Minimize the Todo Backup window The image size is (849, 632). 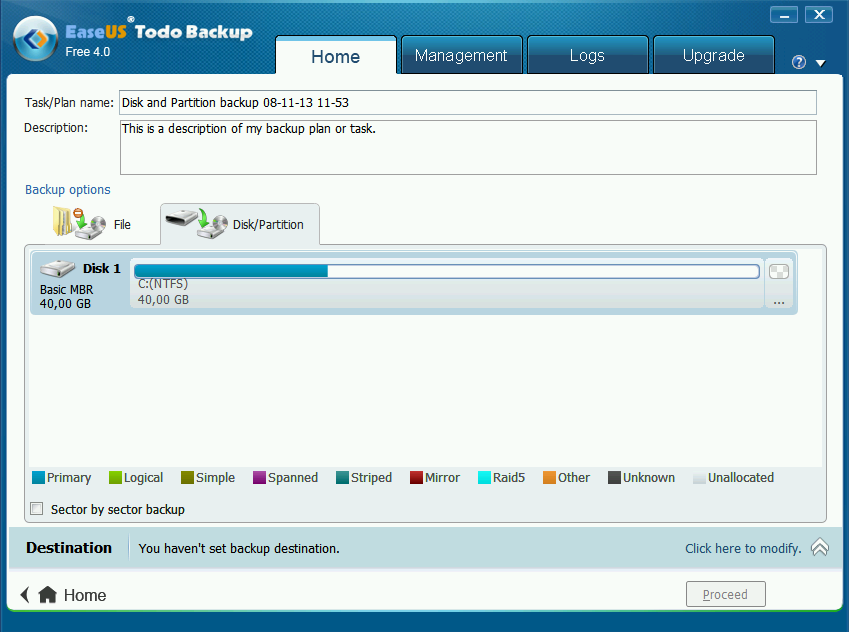(x=784, y=15)
